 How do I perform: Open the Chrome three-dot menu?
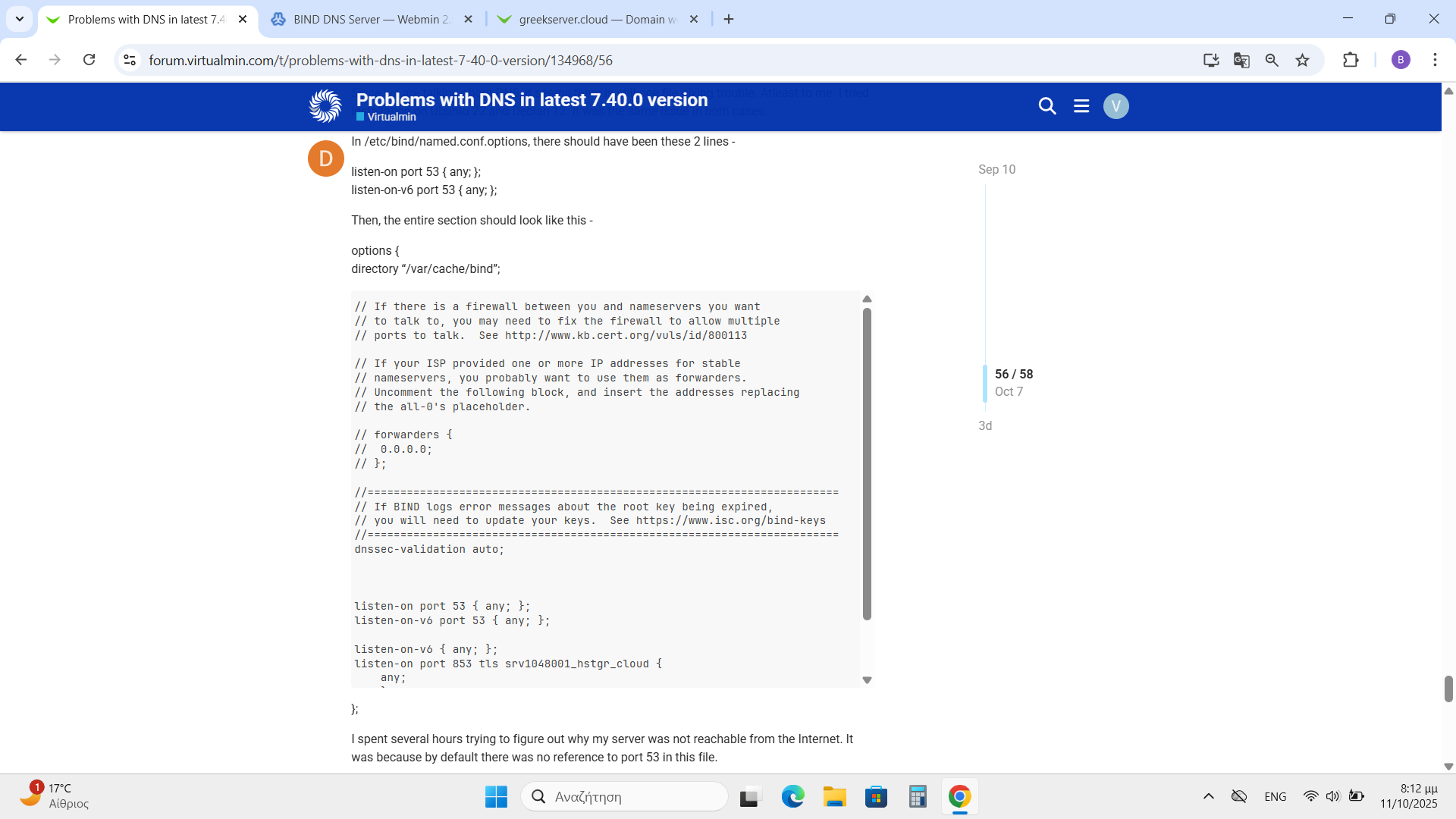pos(1435,60)
